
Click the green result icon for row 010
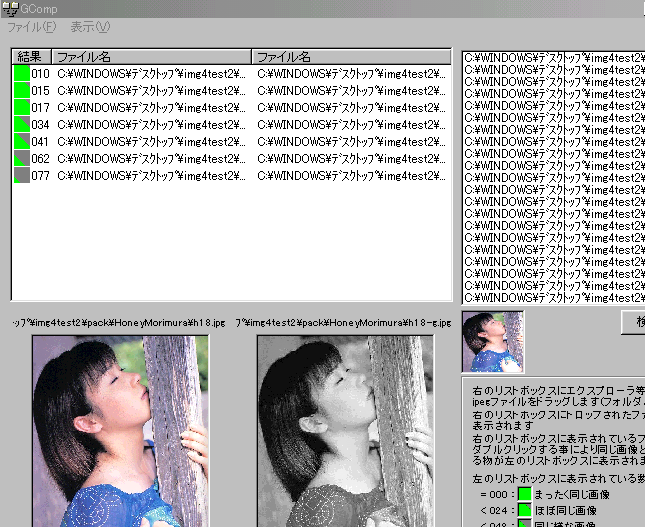point(21,74)
